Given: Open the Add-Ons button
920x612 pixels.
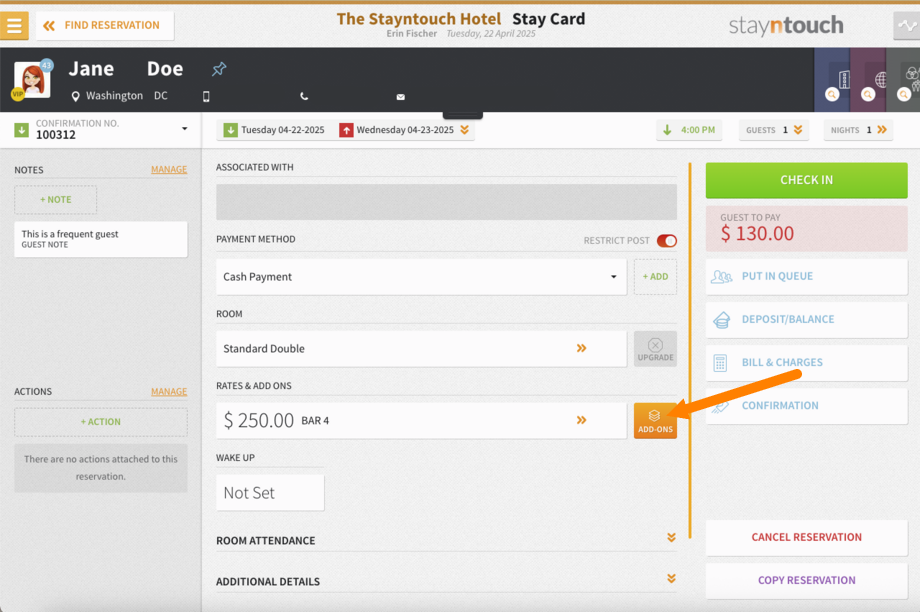Looking at the screenshot, I should 655,421.
